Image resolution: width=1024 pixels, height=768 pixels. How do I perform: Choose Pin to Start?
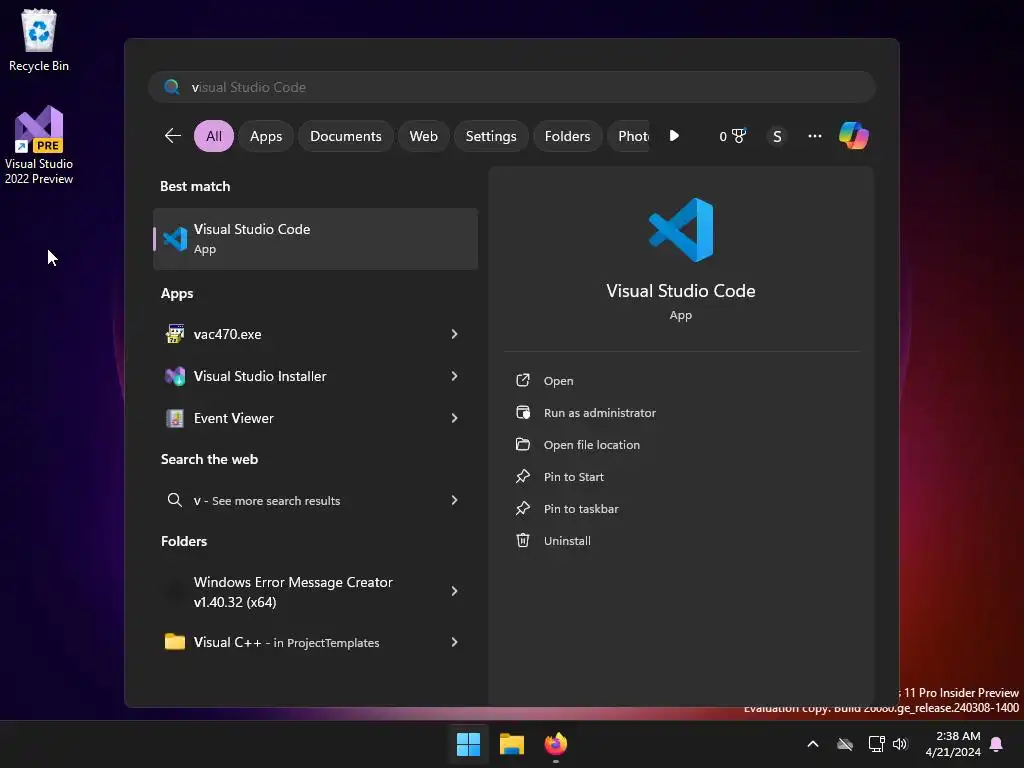click(x=680, y=477)
